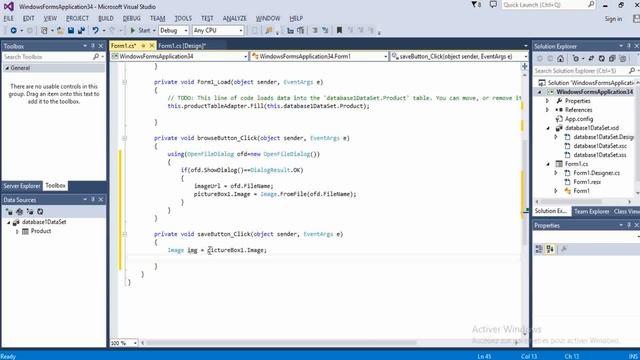Click the Solution Explorer horizontal scrollbar
This screenshot has height=360, width=640.
[x=571, y=201]
